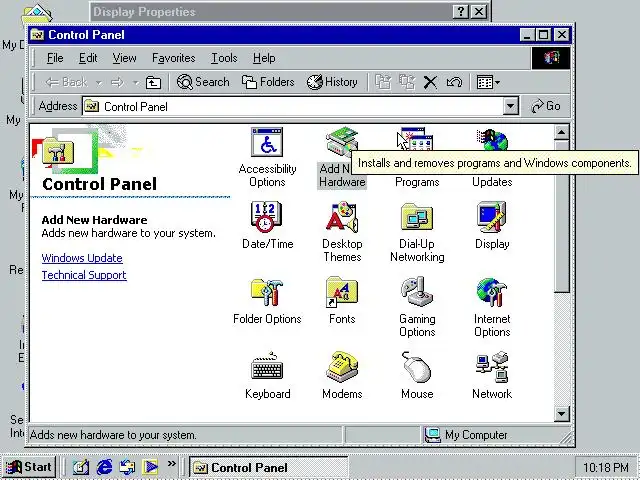Expand Quick Launch overflow chevron
Screen dimensions: 640x480
[172, 464]
